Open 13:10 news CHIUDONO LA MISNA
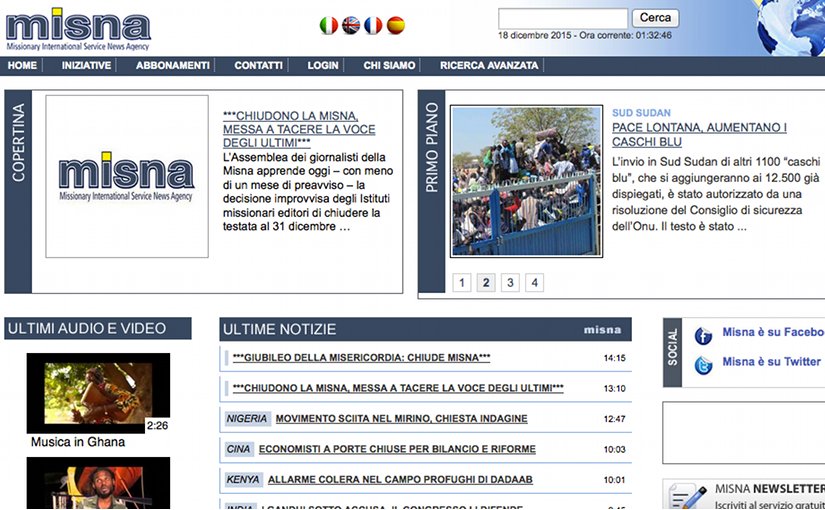The image size is (825, 510). click(398, 388)
